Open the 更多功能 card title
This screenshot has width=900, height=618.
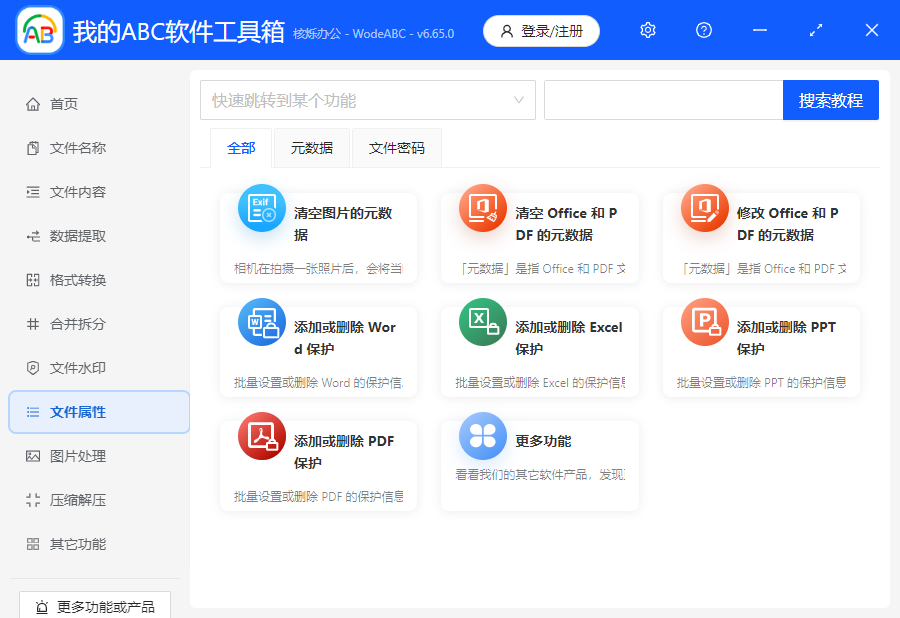(543, 441)
